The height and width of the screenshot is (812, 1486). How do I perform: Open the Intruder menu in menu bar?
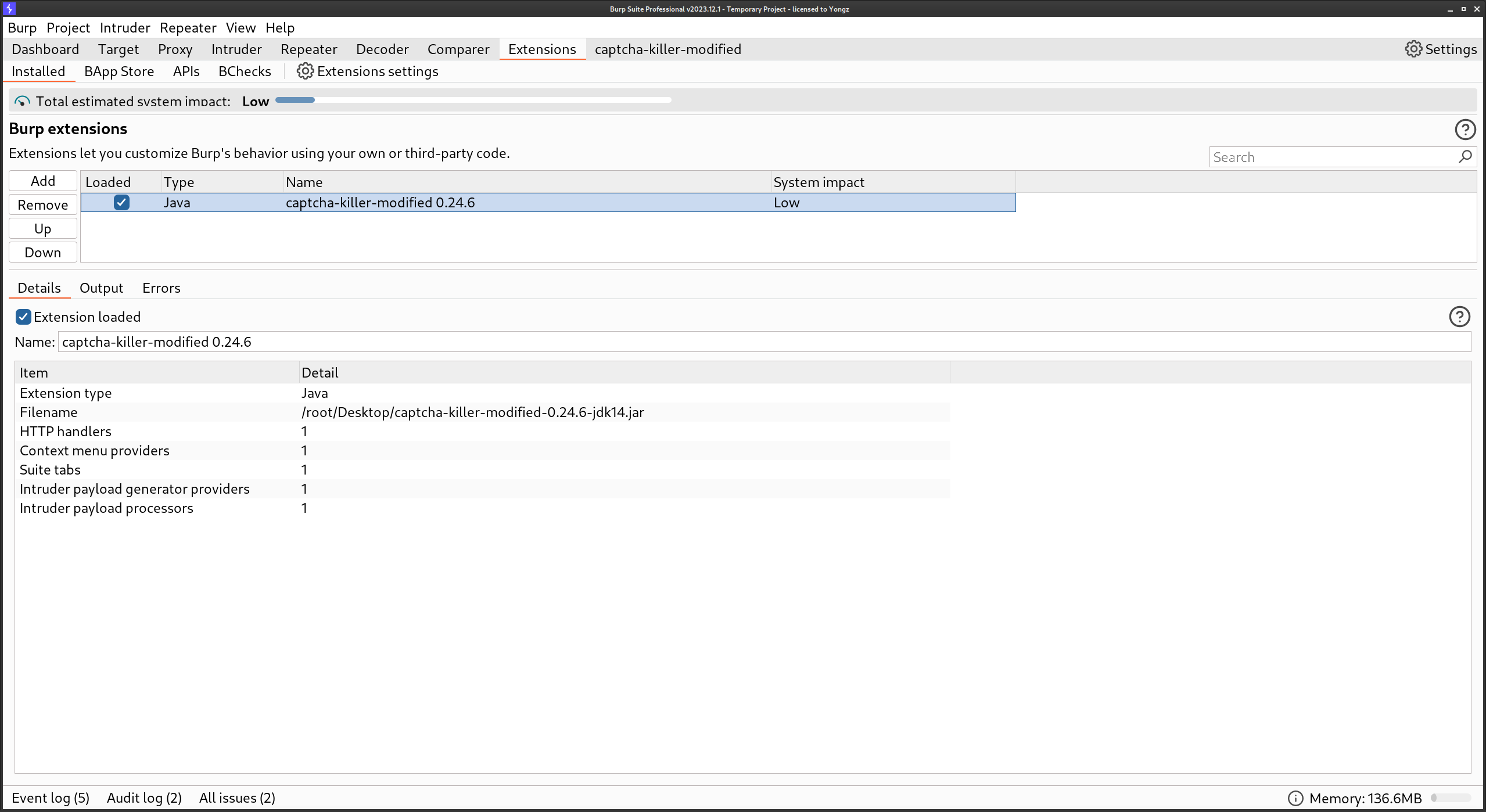pos(125,28)
